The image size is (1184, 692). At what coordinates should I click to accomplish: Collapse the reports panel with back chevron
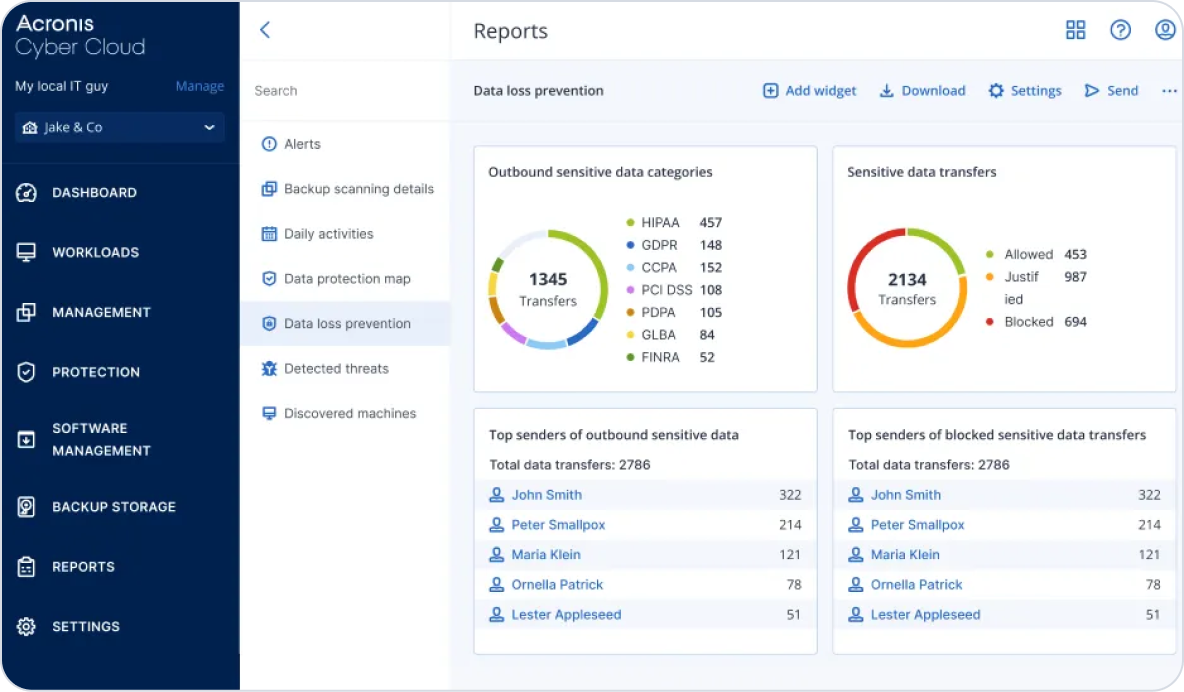[265, 30]
